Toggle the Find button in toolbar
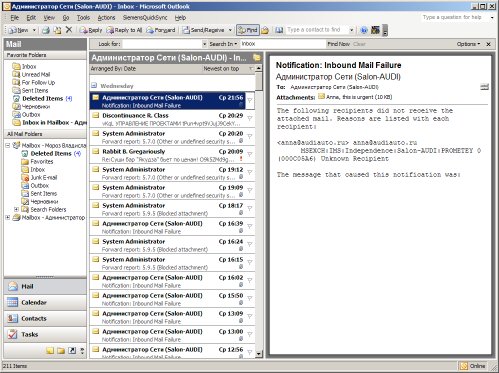 (248, 30)
